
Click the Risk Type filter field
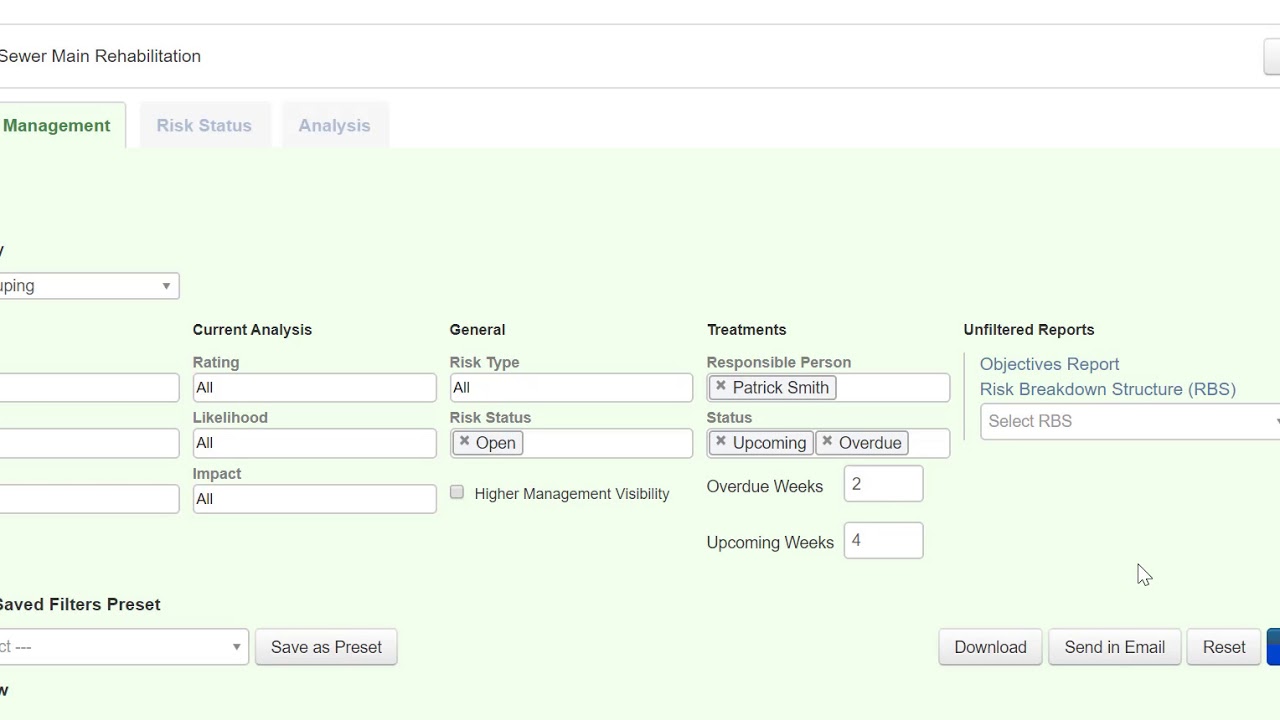pos(571,387)
